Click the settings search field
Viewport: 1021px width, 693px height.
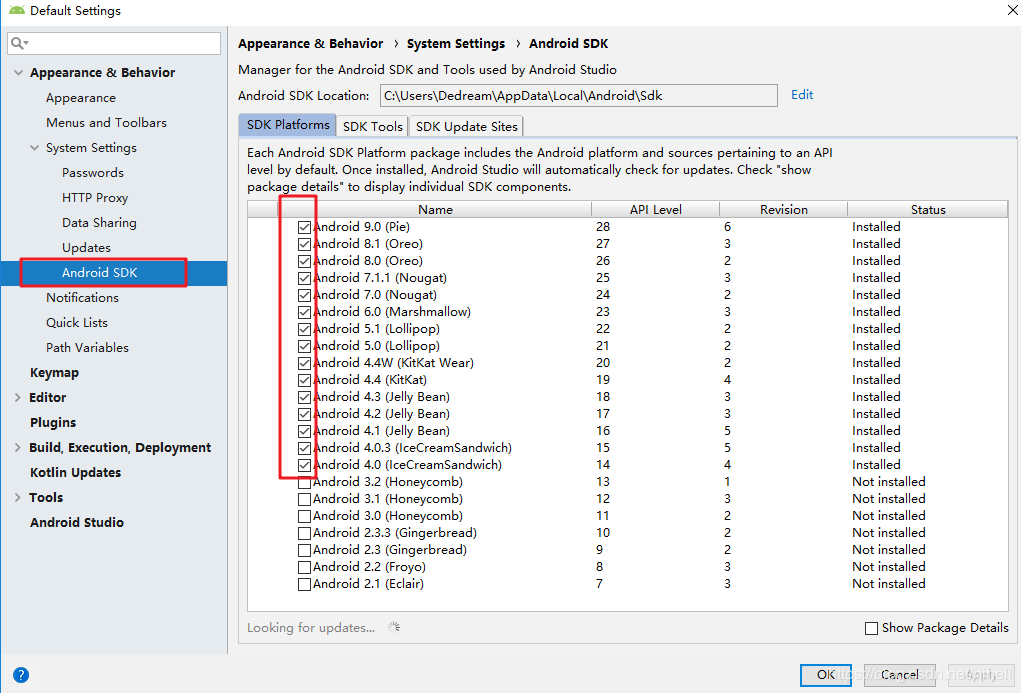coord(114,43)
